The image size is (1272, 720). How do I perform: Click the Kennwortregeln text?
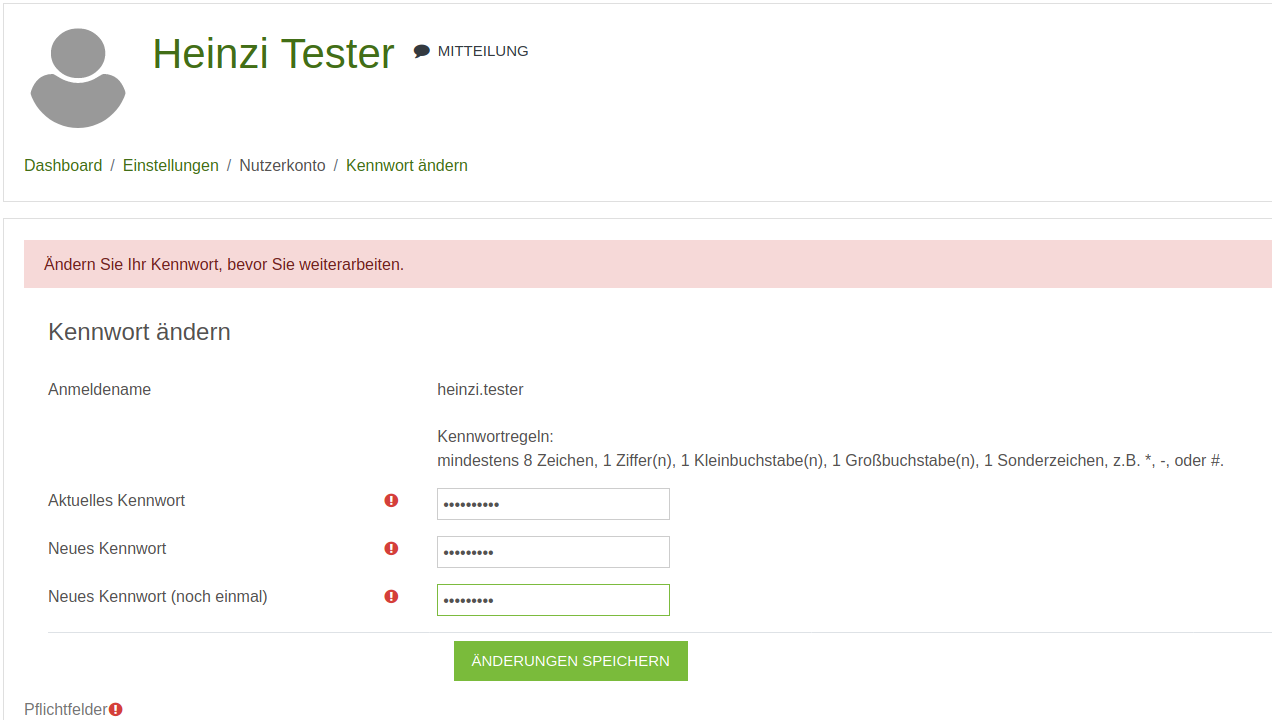[495, 437]
